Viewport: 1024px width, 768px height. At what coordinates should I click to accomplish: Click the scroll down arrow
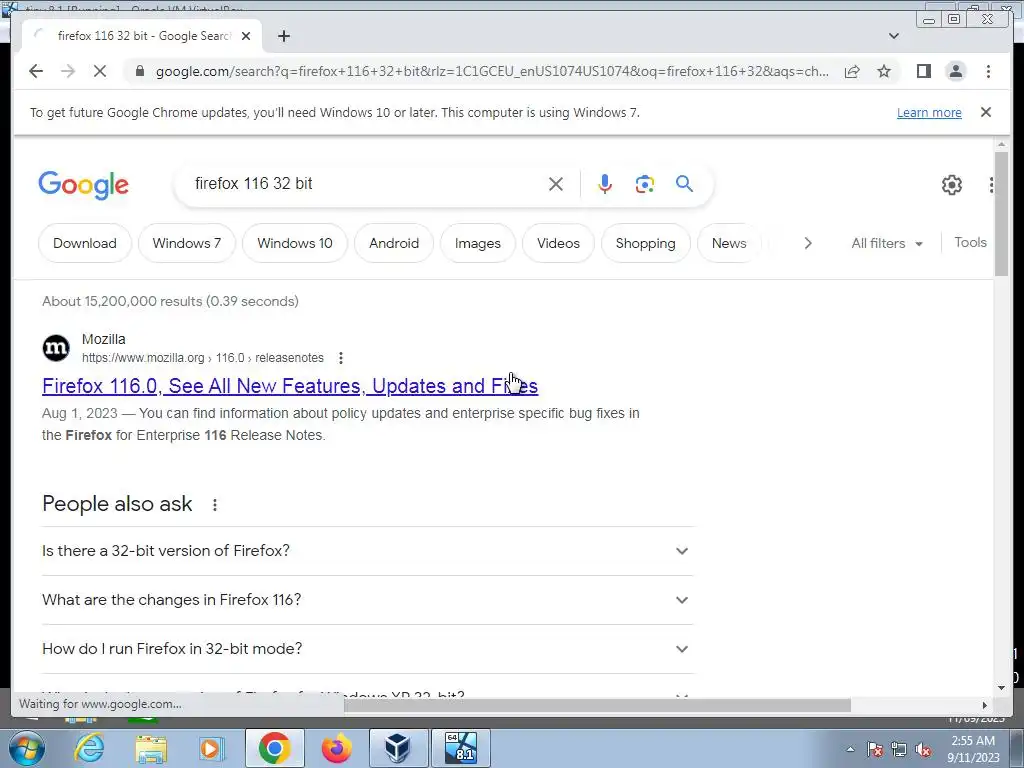[x=1001, y=688]
